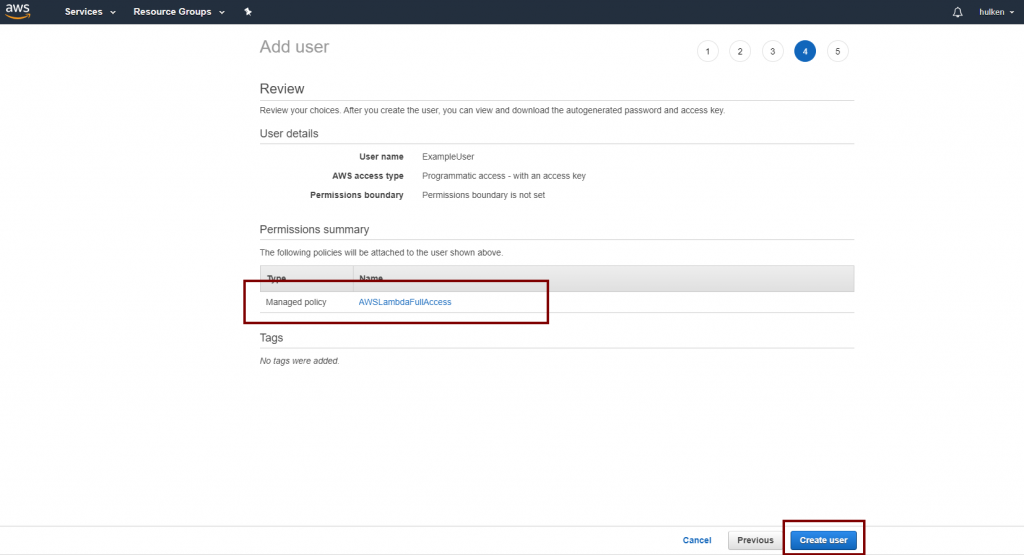The width and height of the screenshot is (1024, 555).
Task: Click the ExampleUser user name value
Action: [448, 157]
